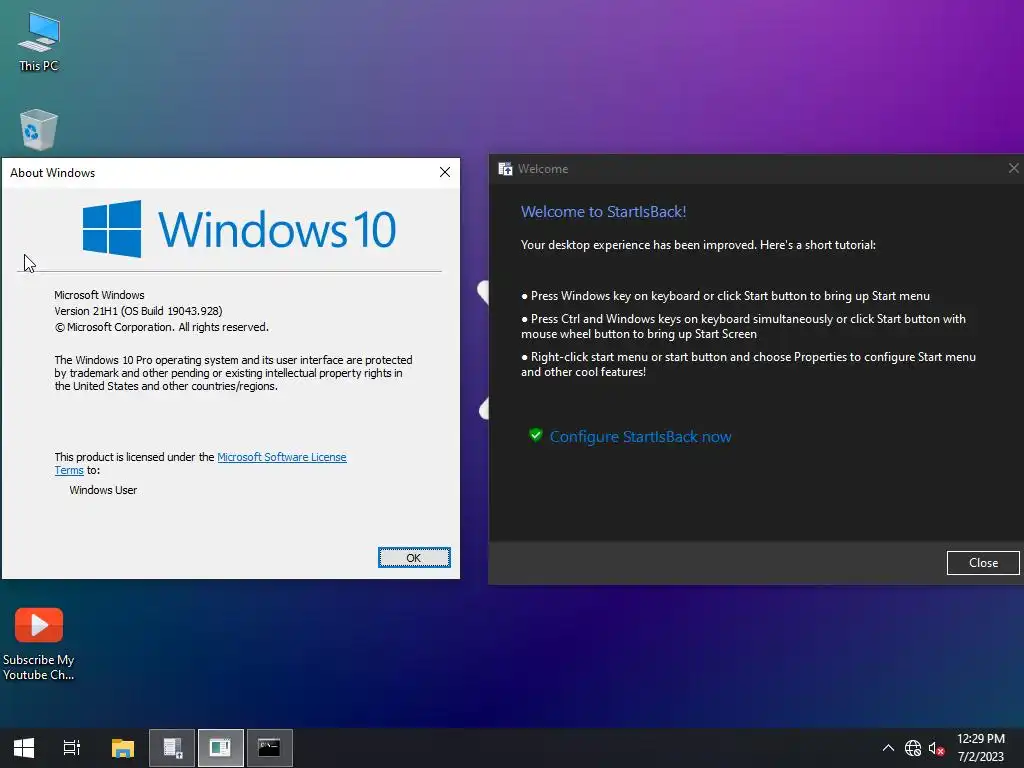The width and height of the screenshot is (1024, 768).
Task: Close the About Windows dialog
Action: 445,172
